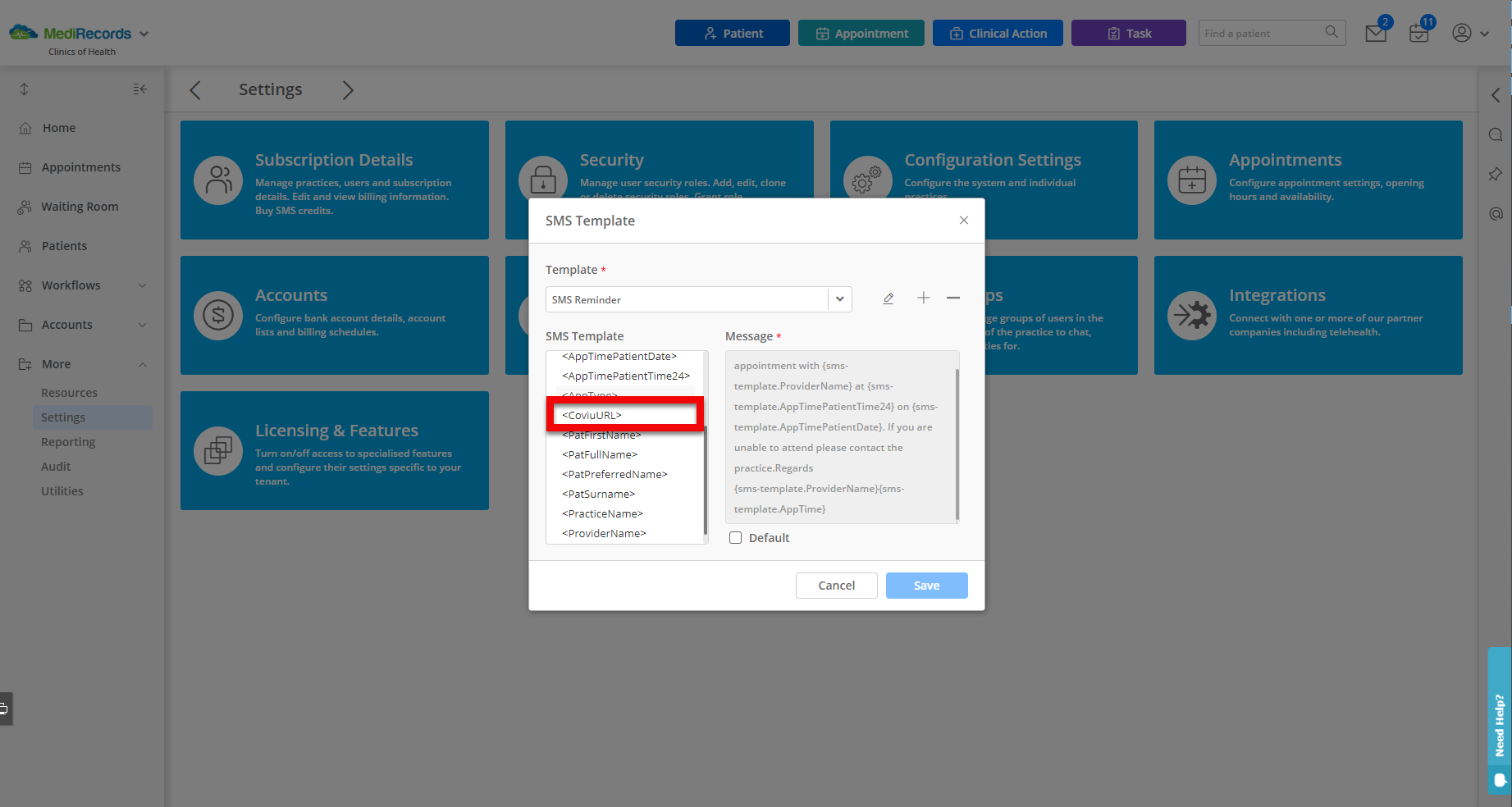The image size is (1512, 807).
Task: Open the chat bubble icon on right edge
Action: (1496, 134)
